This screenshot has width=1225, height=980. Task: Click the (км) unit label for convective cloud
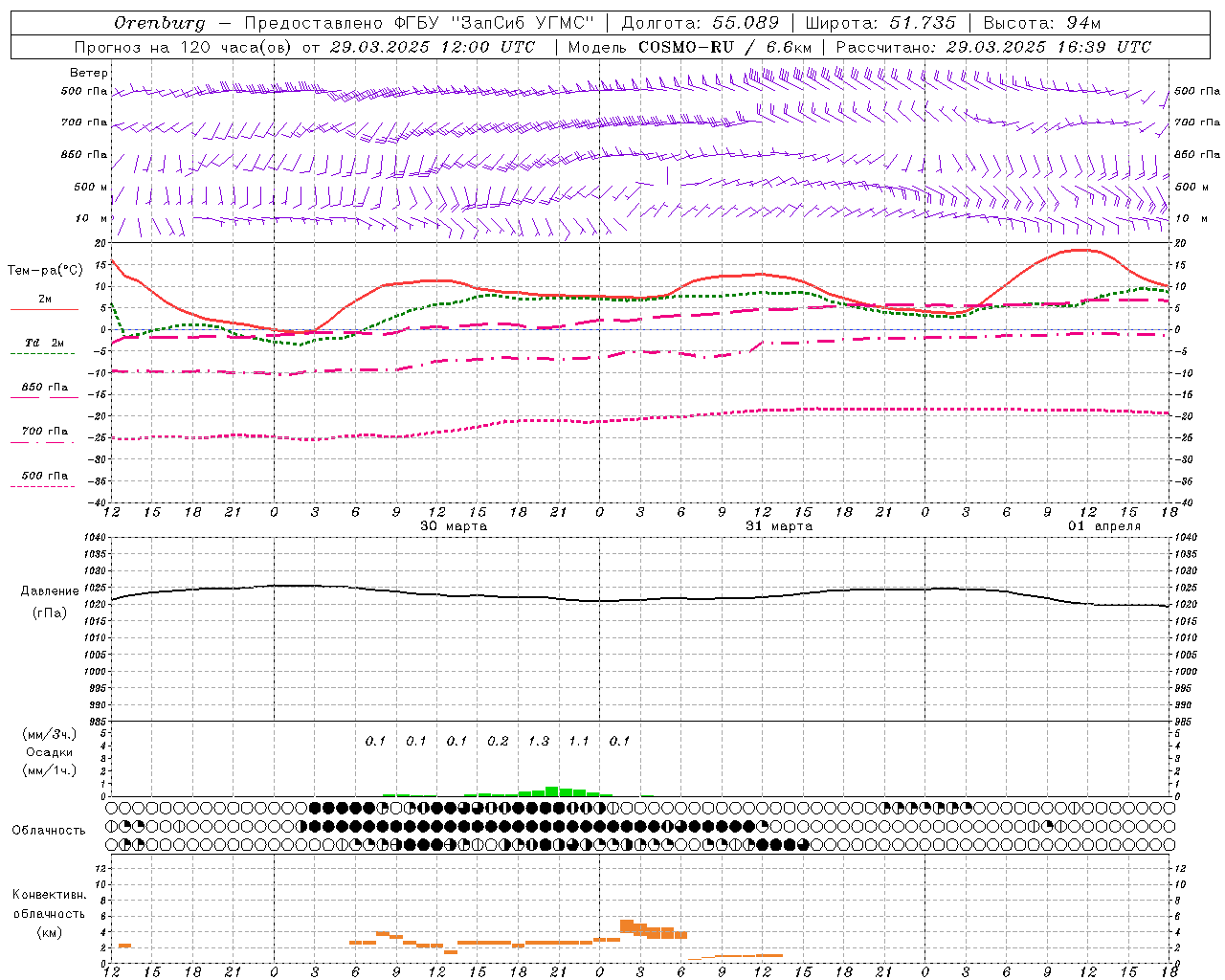point(49,932)
